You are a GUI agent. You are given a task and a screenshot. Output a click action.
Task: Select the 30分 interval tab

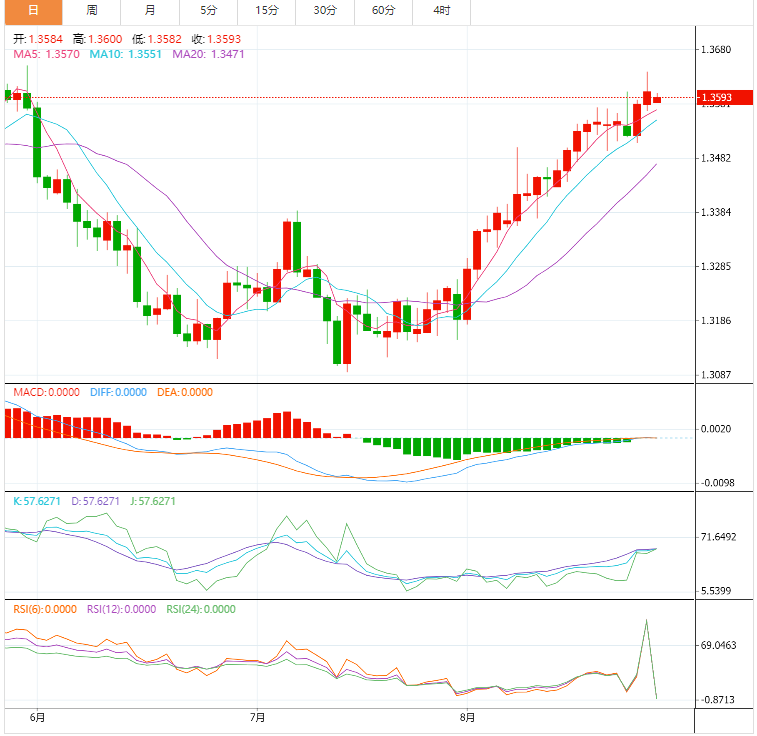(325, 11)
